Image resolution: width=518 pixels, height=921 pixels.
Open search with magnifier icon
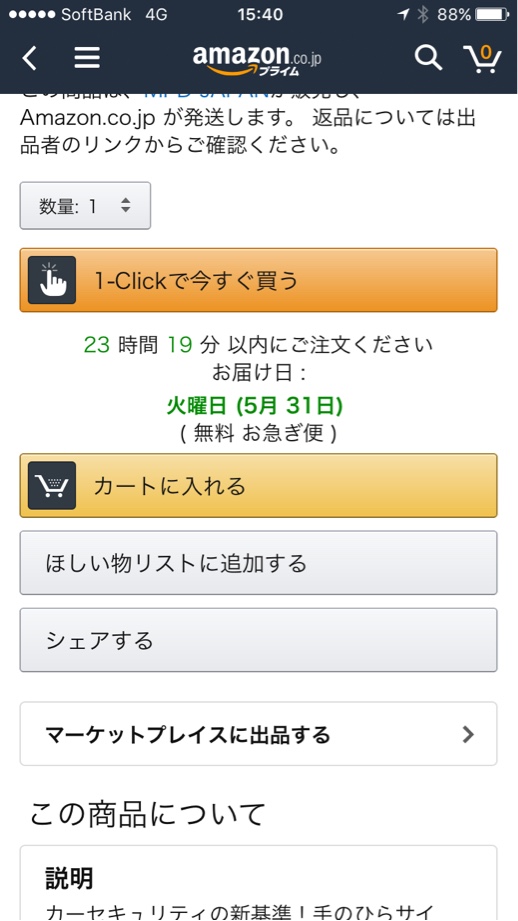pyautogui.click(x=428, y=58)
